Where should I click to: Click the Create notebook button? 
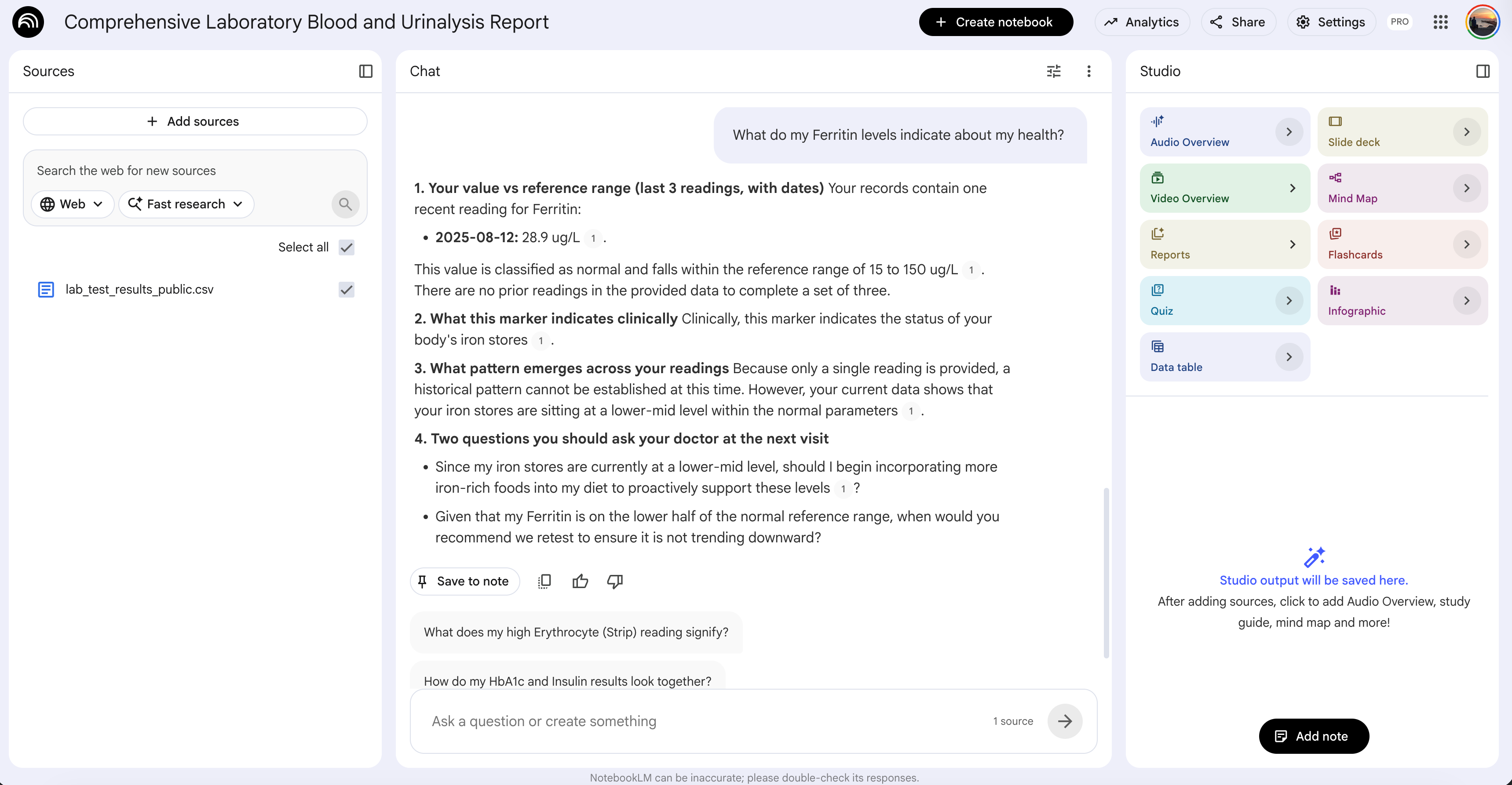coord(996,22)
